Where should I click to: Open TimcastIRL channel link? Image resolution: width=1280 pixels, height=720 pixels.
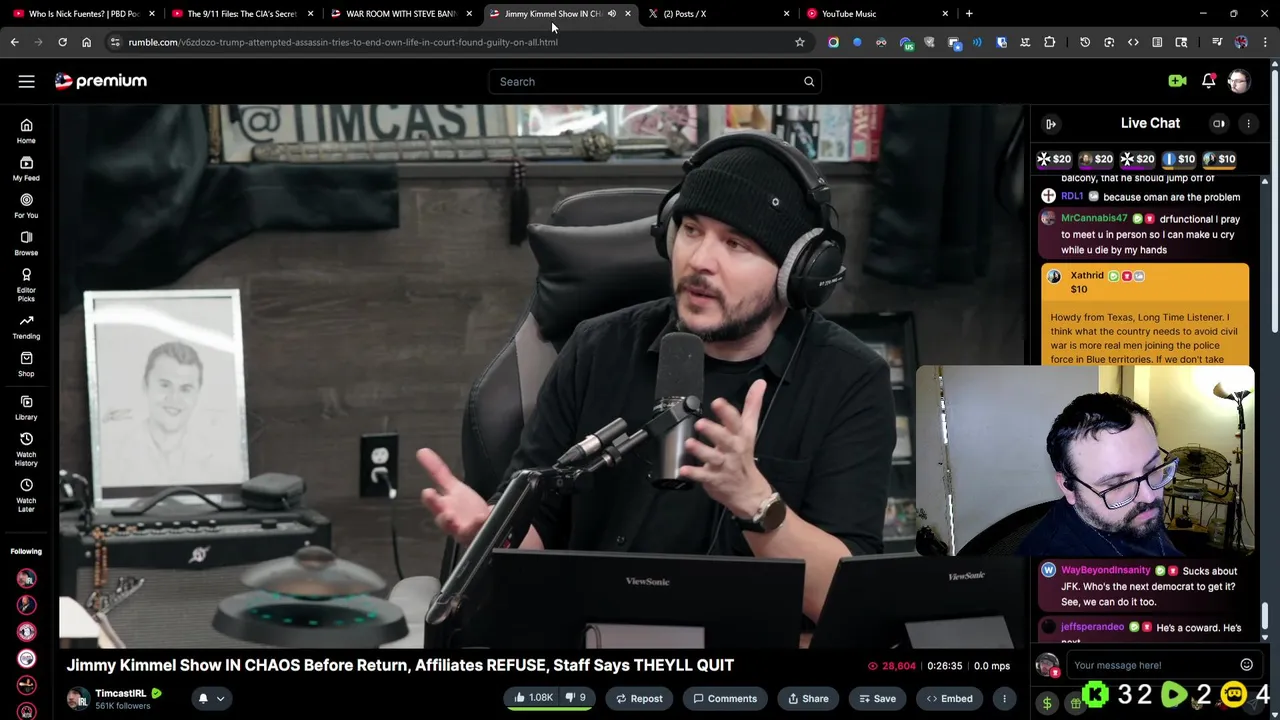pyautogui.click(x=121, y=693)
